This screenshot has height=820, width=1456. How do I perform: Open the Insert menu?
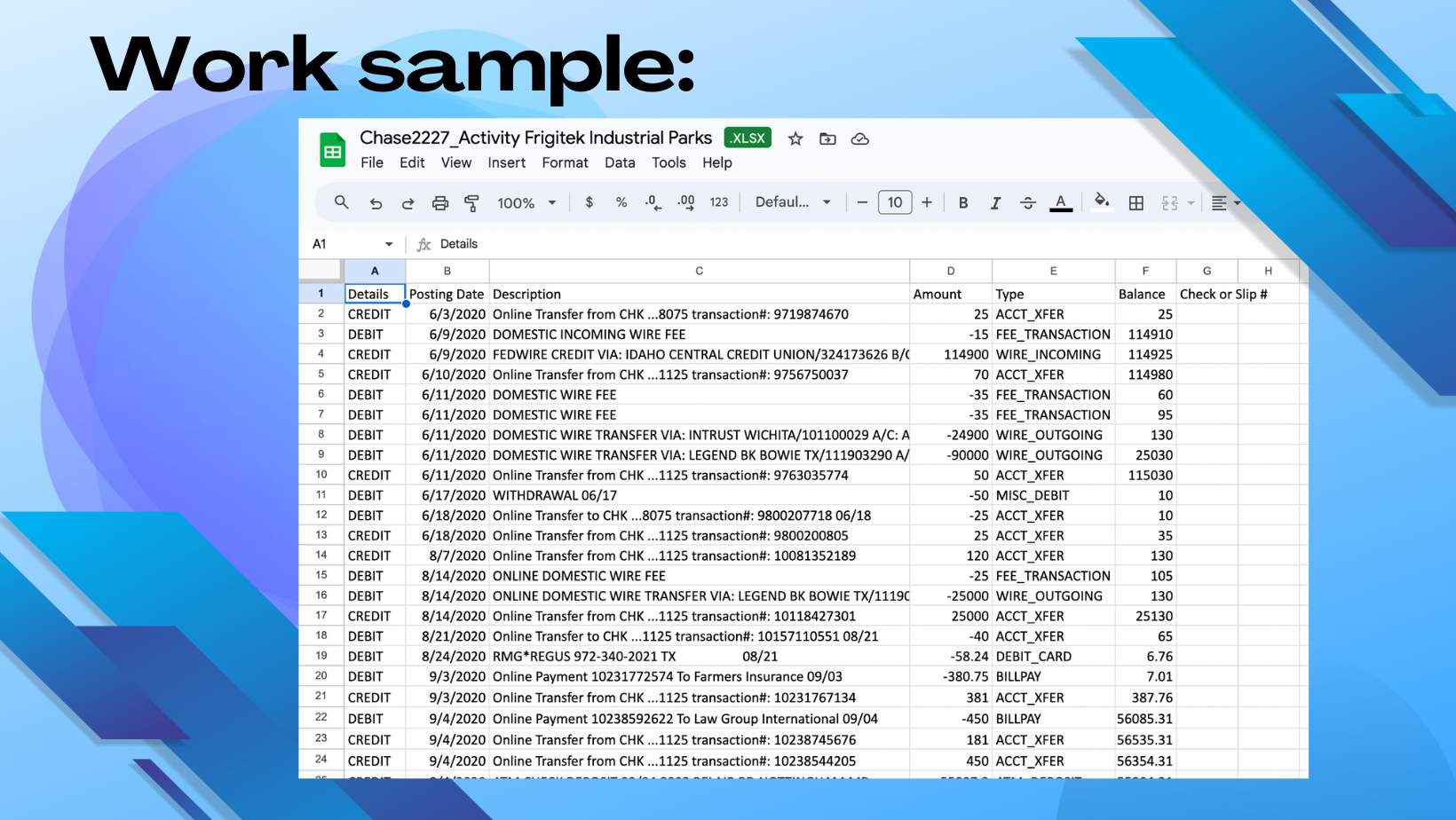click(x=507, y=162)
